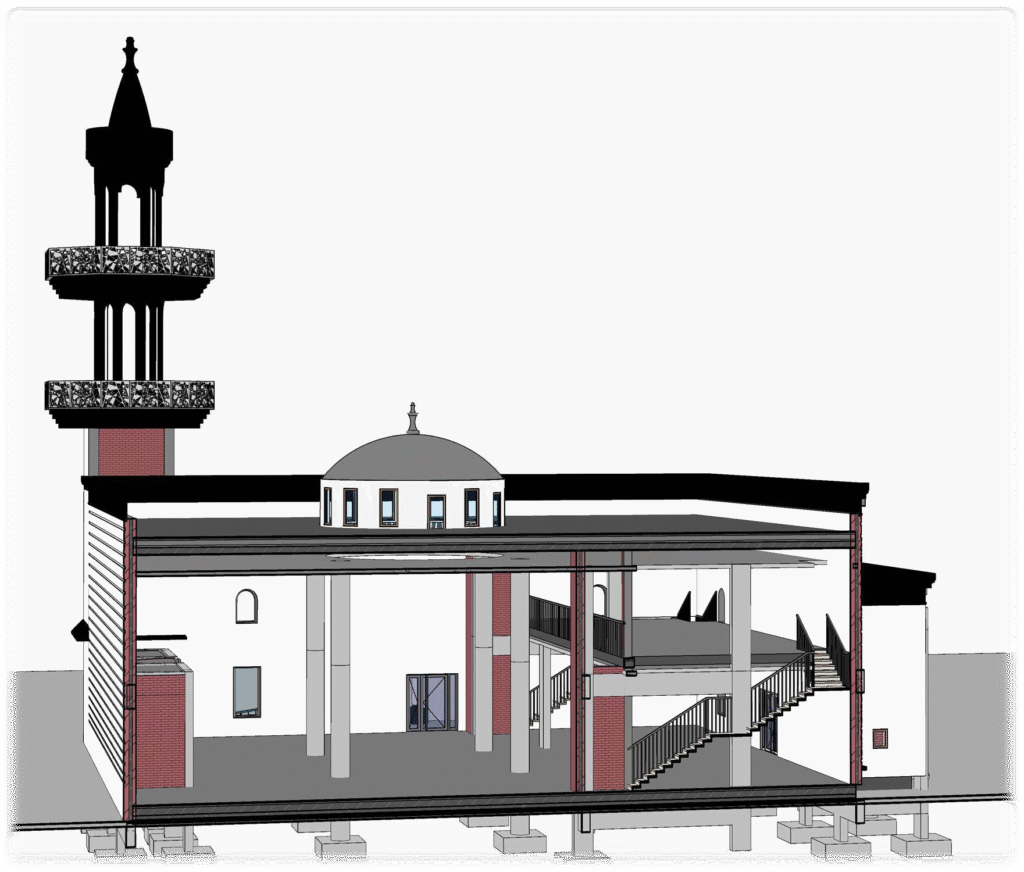Click the finial on top of the dome

pos(412,418)
